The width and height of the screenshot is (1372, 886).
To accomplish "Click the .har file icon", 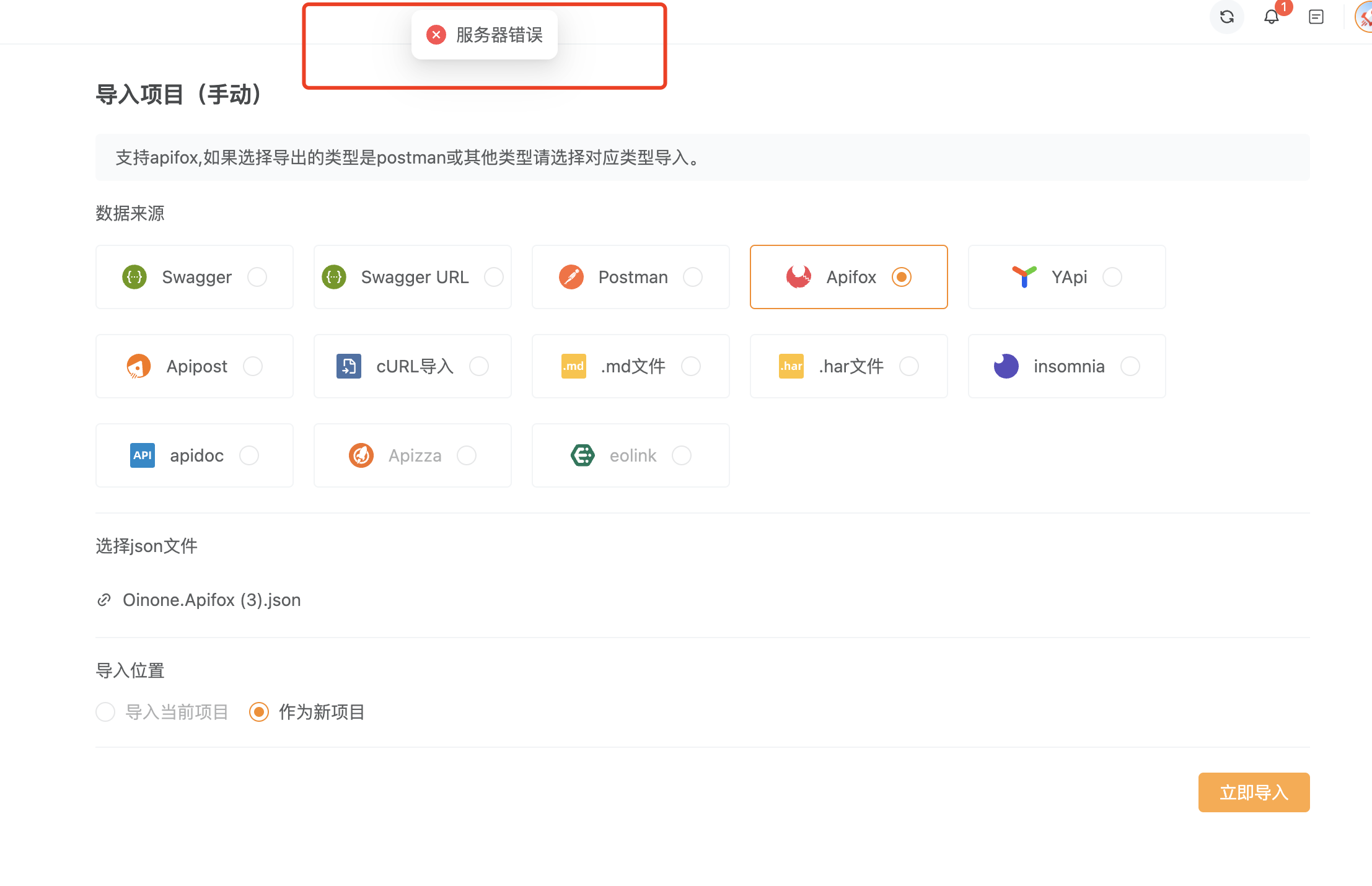I will (791, 366).
